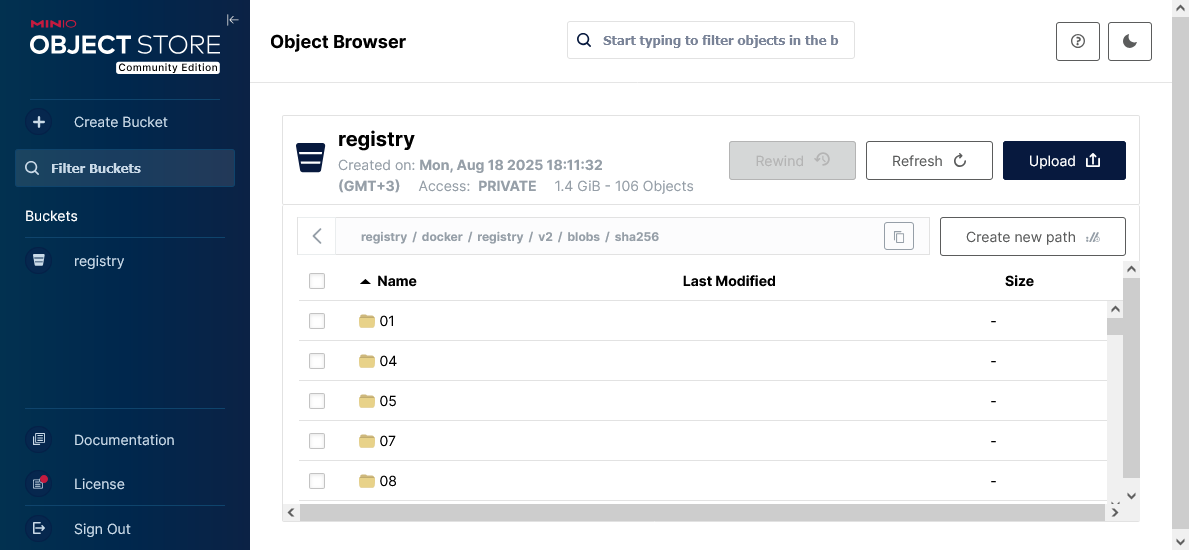Collapse the sidebar using the arrow icon
The image size is (1189, 550).
(x=232, y=20)
